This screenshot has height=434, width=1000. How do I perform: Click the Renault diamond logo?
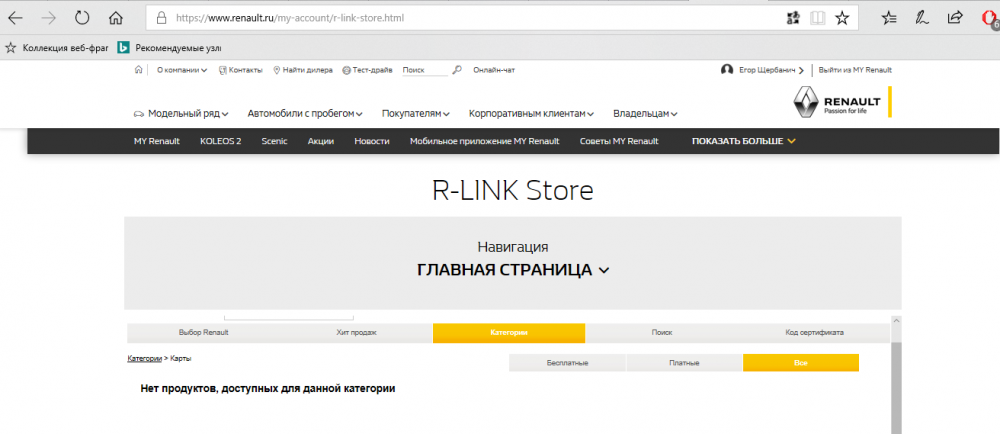[x=805, y=103]
